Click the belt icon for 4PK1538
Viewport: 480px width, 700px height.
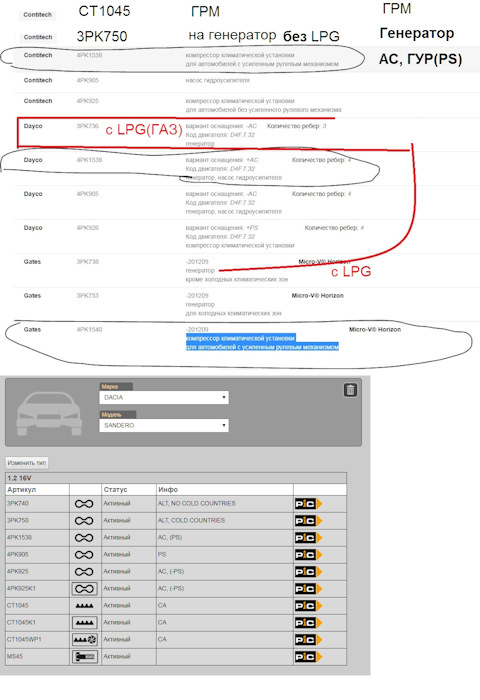click(x=84, y=538)
